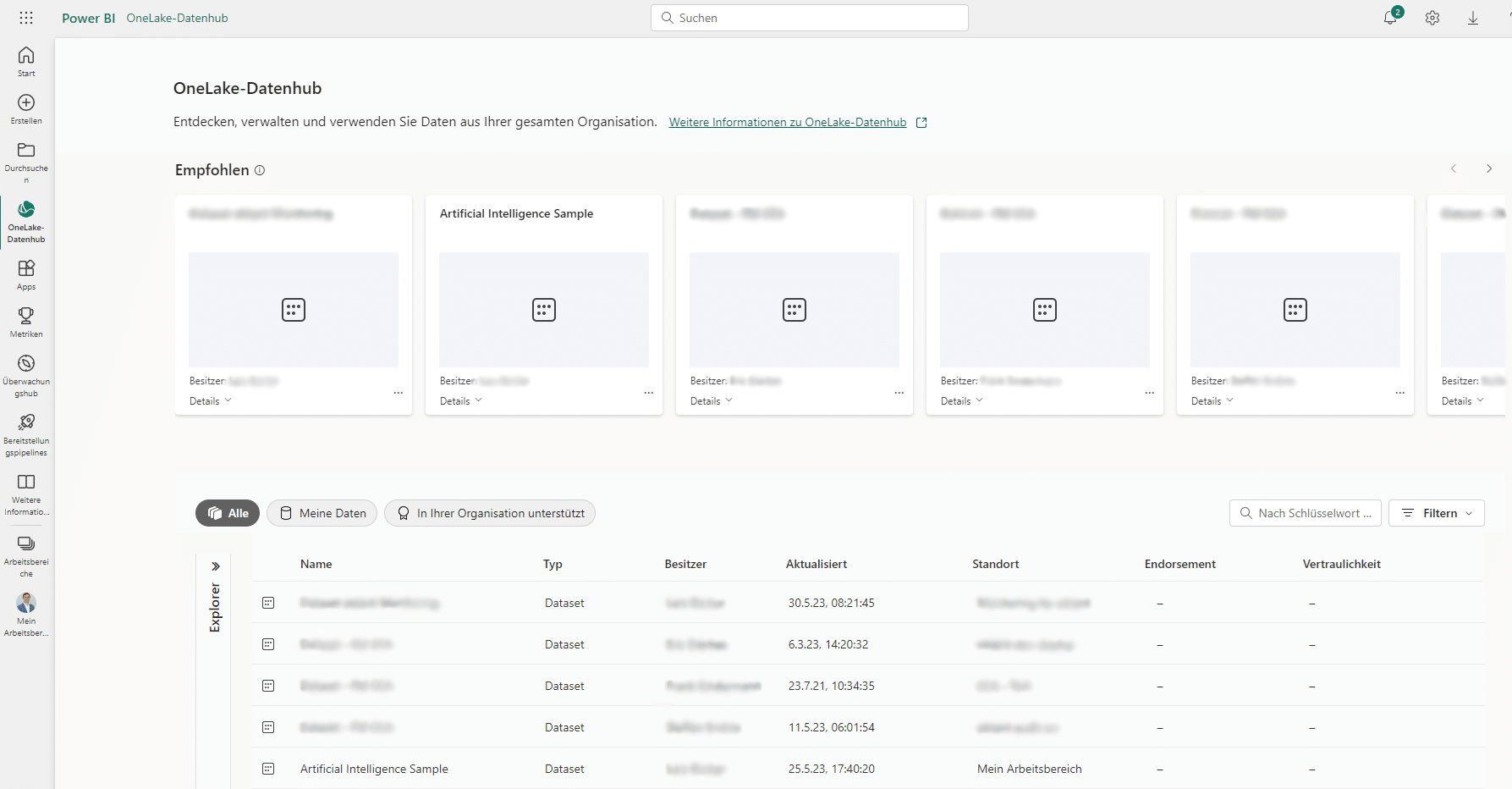Click timestamp 11.5.23, 06:01:54

tap(832, 727)
